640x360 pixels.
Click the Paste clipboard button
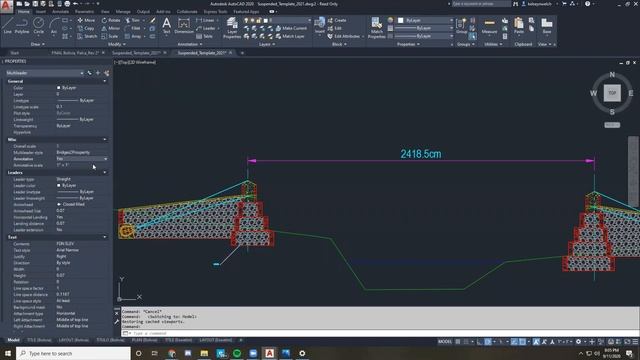(519, 26)
